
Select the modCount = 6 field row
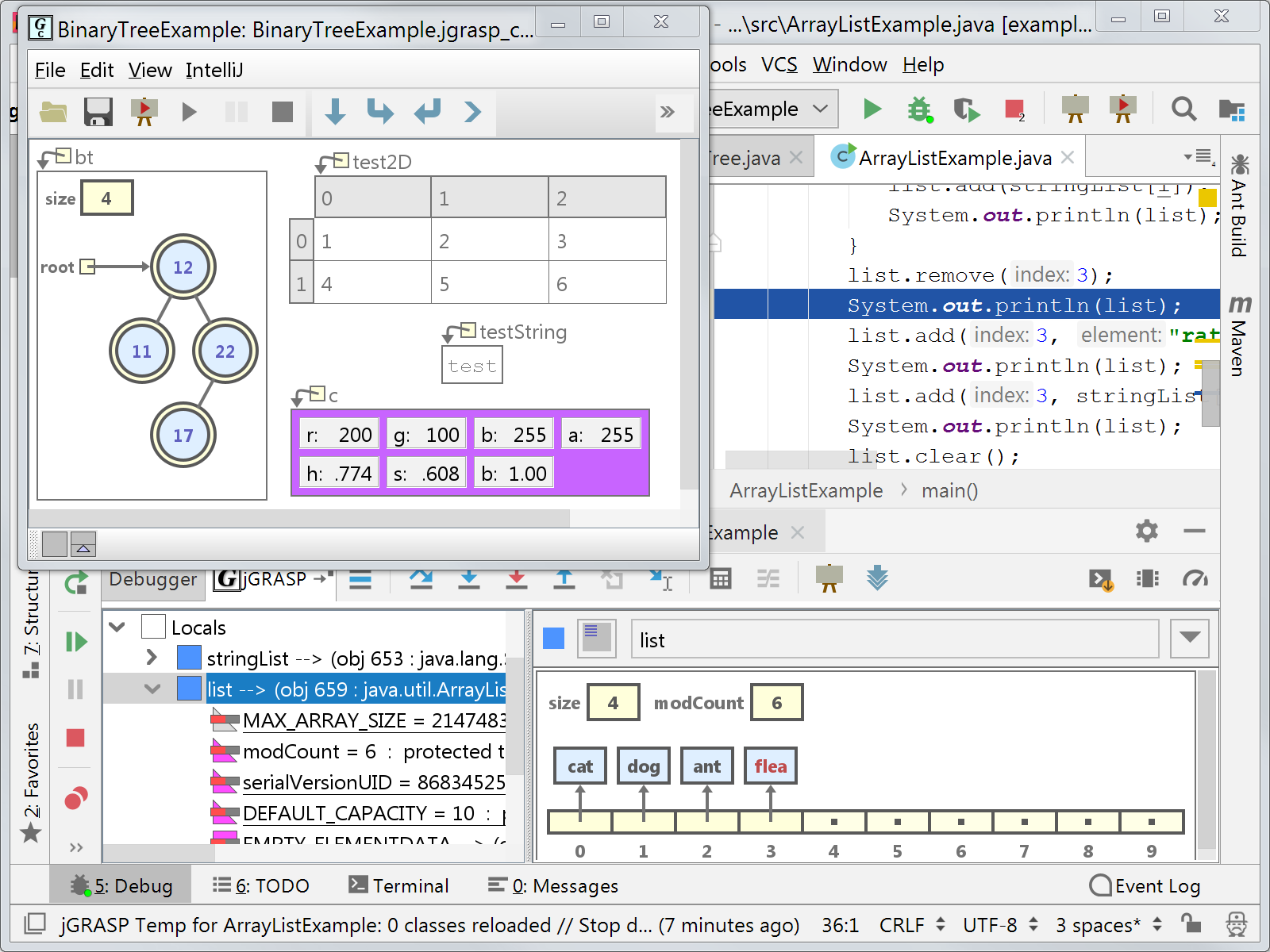357,751
